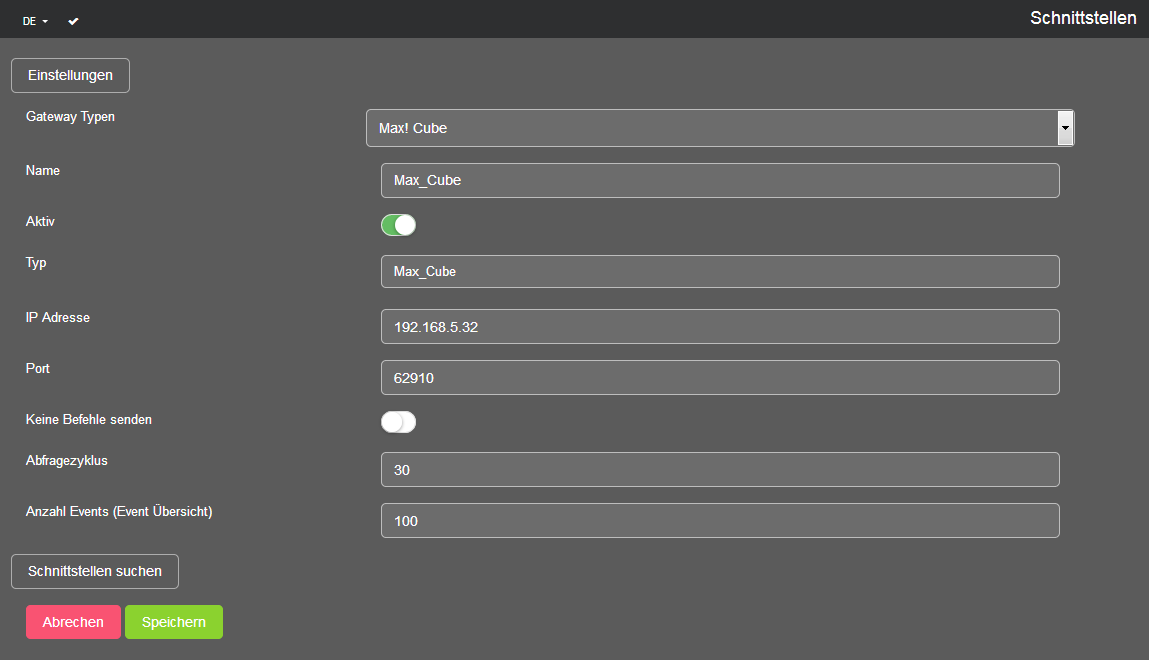1149x660 pixels.
Task: Cancel with the Abrechen button
Action: click(x=73, y=622)
